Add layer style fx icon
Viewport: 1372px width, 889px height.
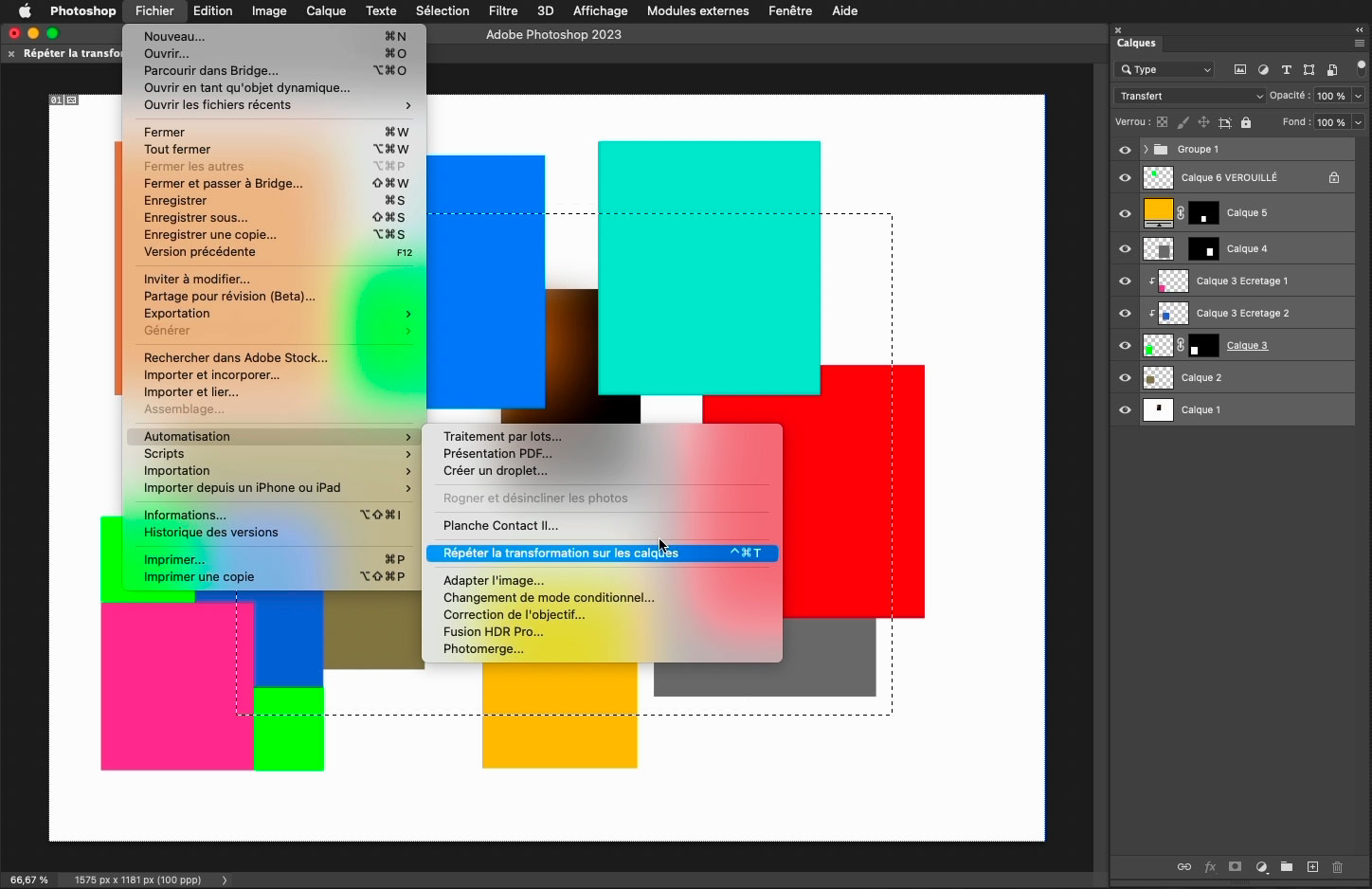1210,866
